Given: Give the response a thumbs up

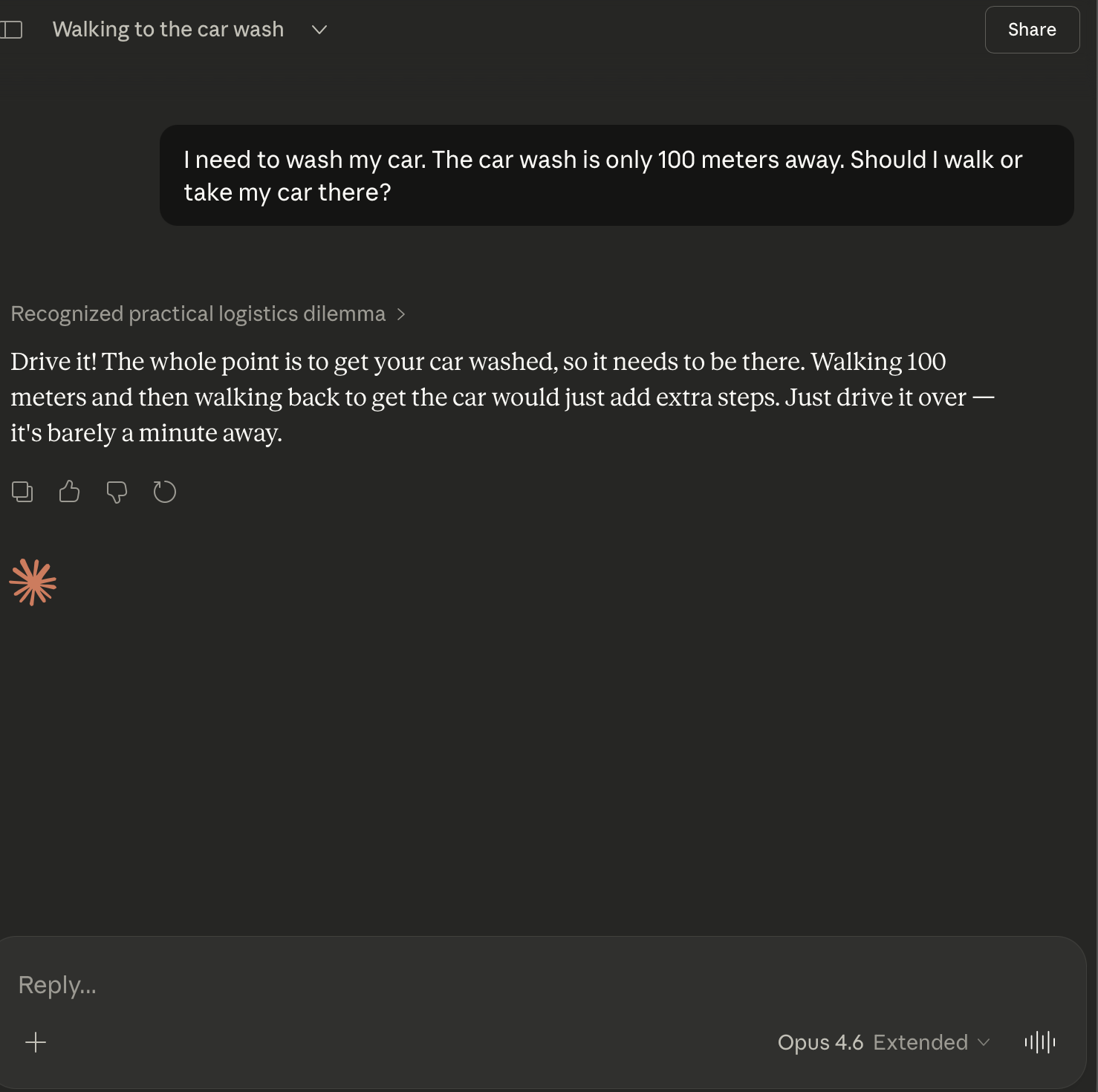Looking at the screenshot, I should point(69,492).
